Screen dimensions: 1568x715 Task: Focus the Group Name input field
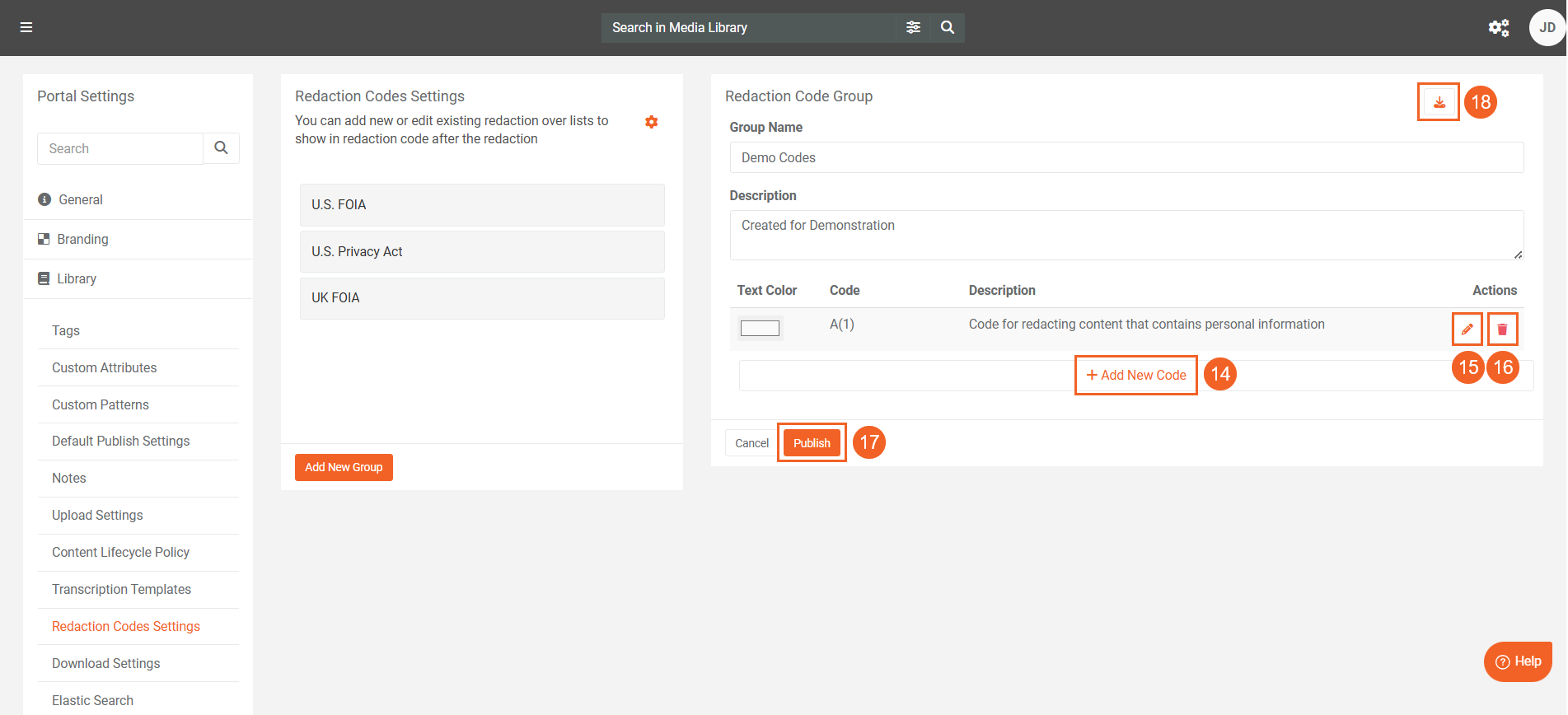tap(1126, 157)
